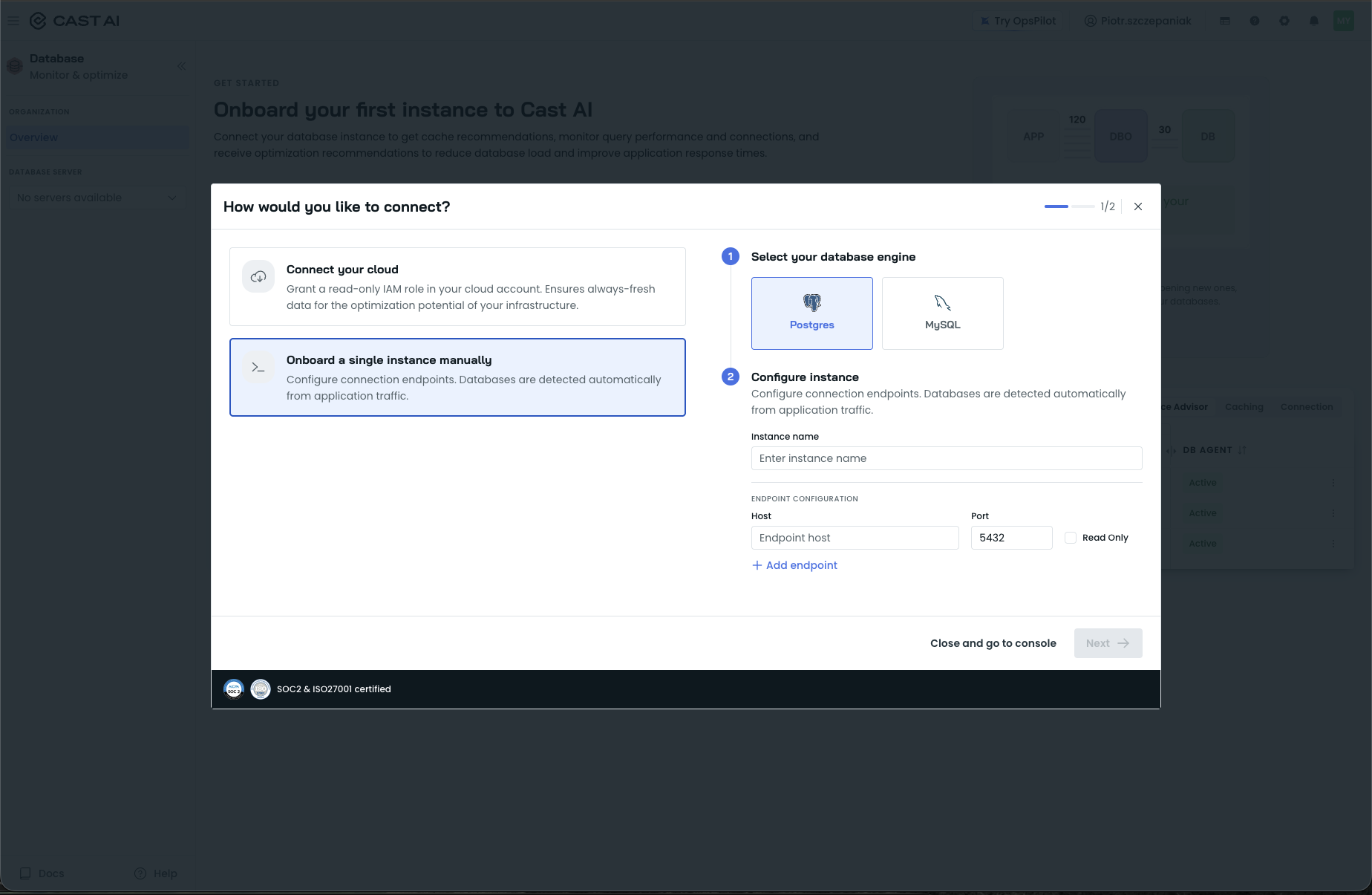Image resolution: width=1372 pixels, height=895 pixels.
Task: Expand the No servers available dropdown
Action: coord(97,198)
